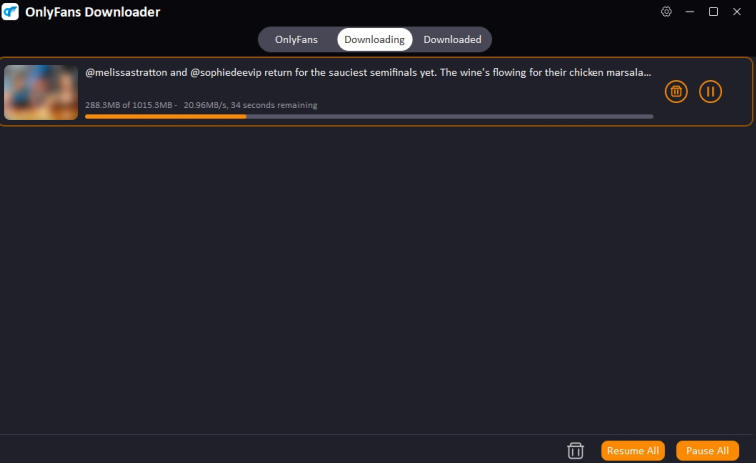
Task: Click the 288.3MB of 1015.3MB status text
Action: click(x=128, y=105)
